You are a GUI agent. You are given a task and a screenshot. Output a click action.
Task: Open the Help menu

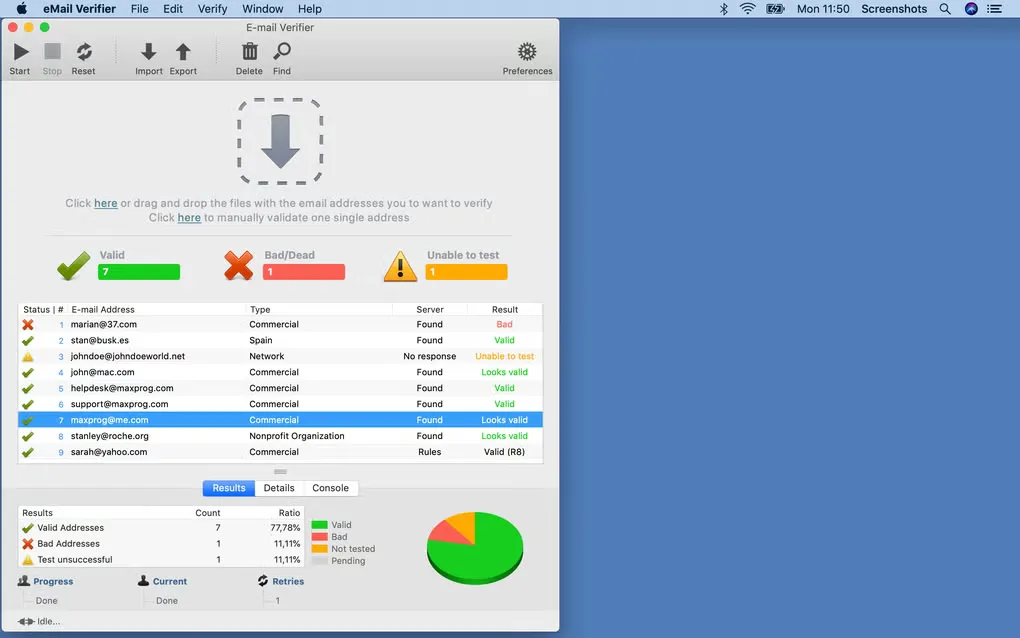point(310,9)
